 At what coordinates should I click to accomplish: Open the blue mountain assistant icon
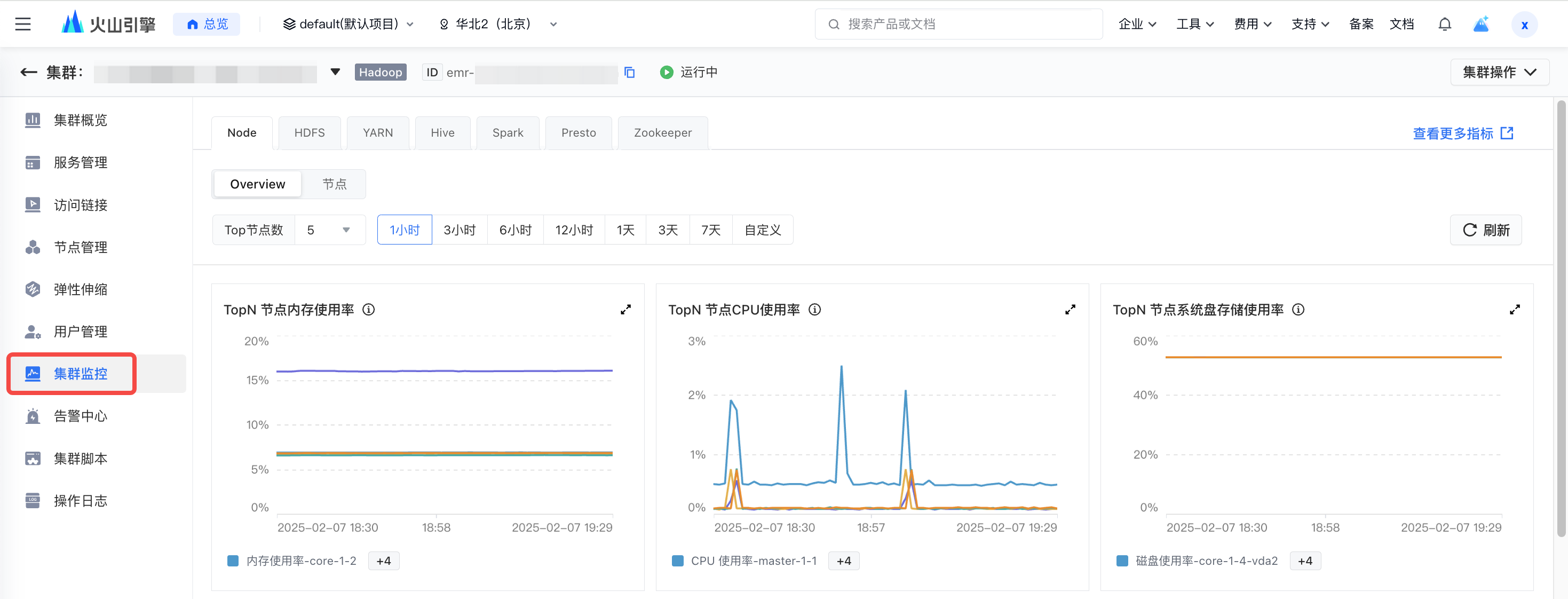pyautogui.click(x=1481, y=25)
